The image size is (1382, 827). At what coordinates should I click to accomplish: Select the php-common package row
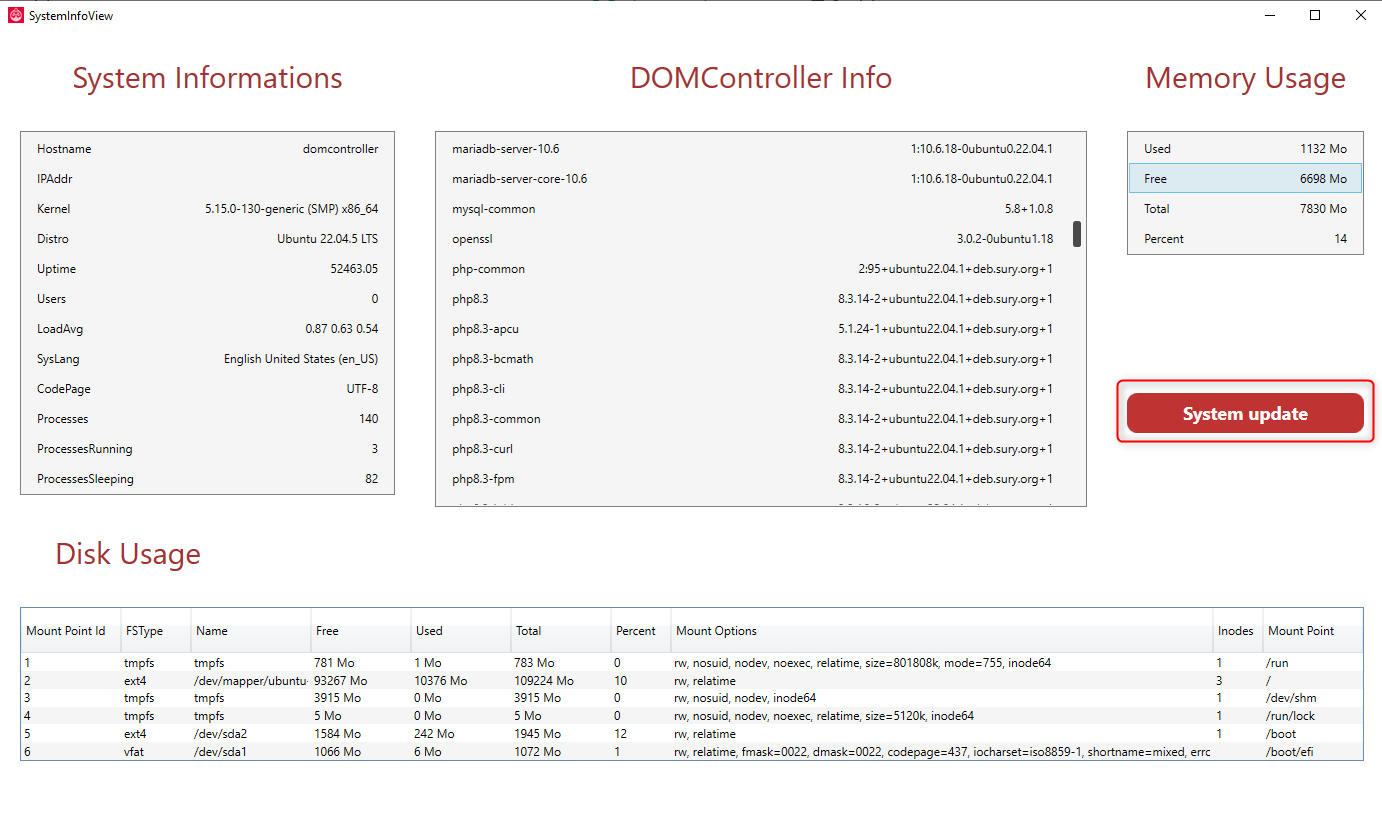pyautogui.click(x=752, y=269)
